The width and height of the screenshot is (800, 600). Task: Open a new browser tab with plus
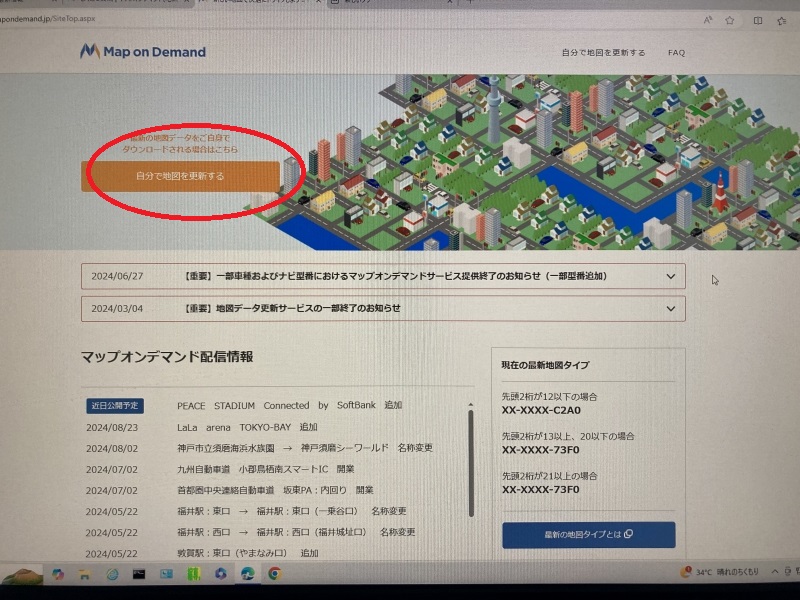pos(470,2)
